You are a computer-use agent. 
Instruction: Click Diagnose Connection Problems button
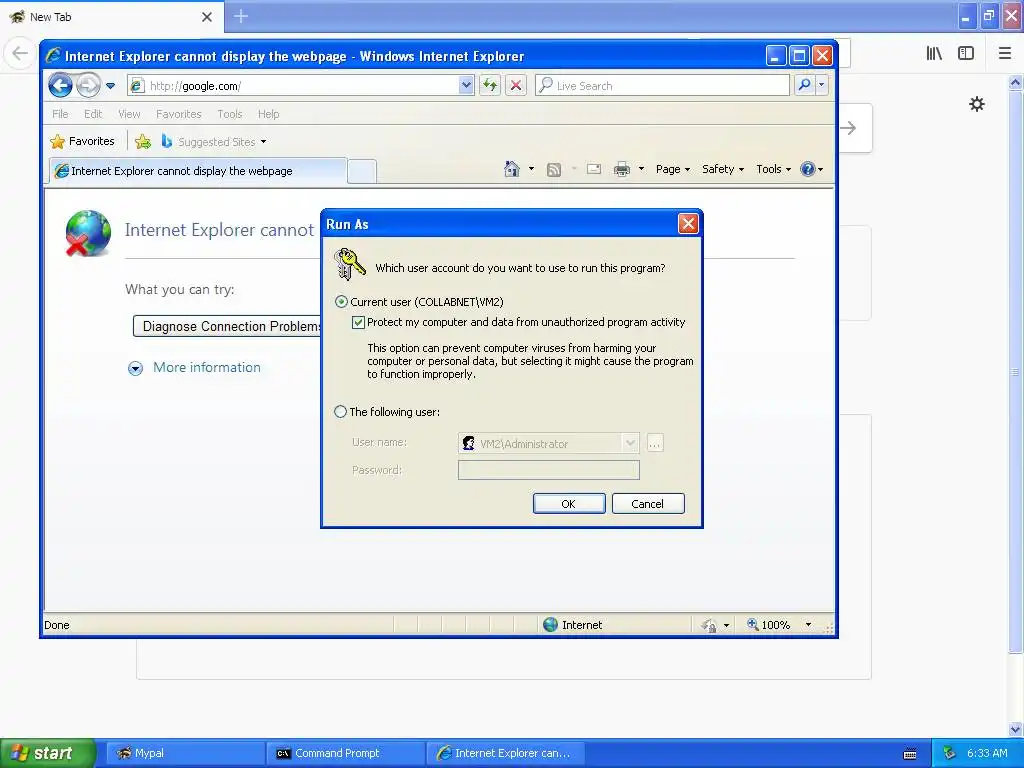coord(227,326)
